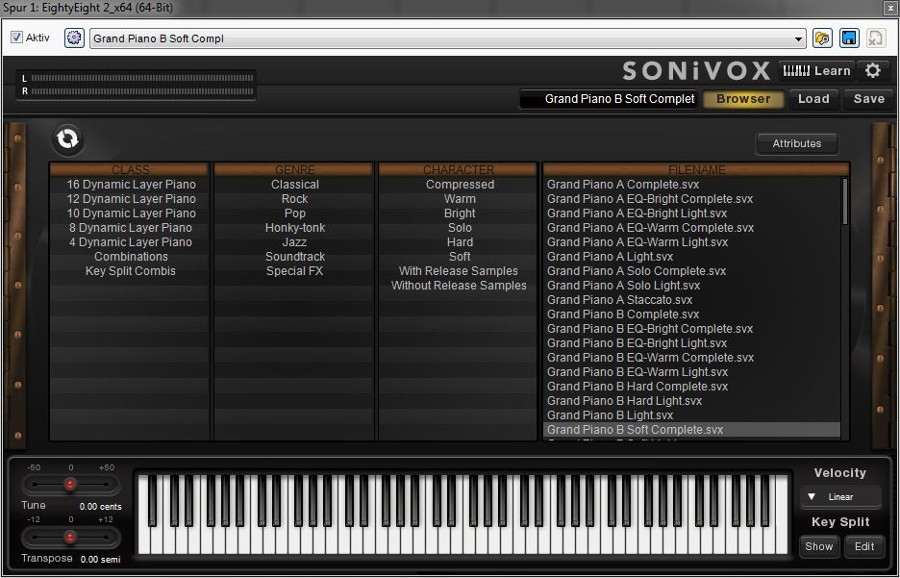Viewport: 900px width, 578px height.
Task: Click the Load button
Action: click(x=813, y=99)
